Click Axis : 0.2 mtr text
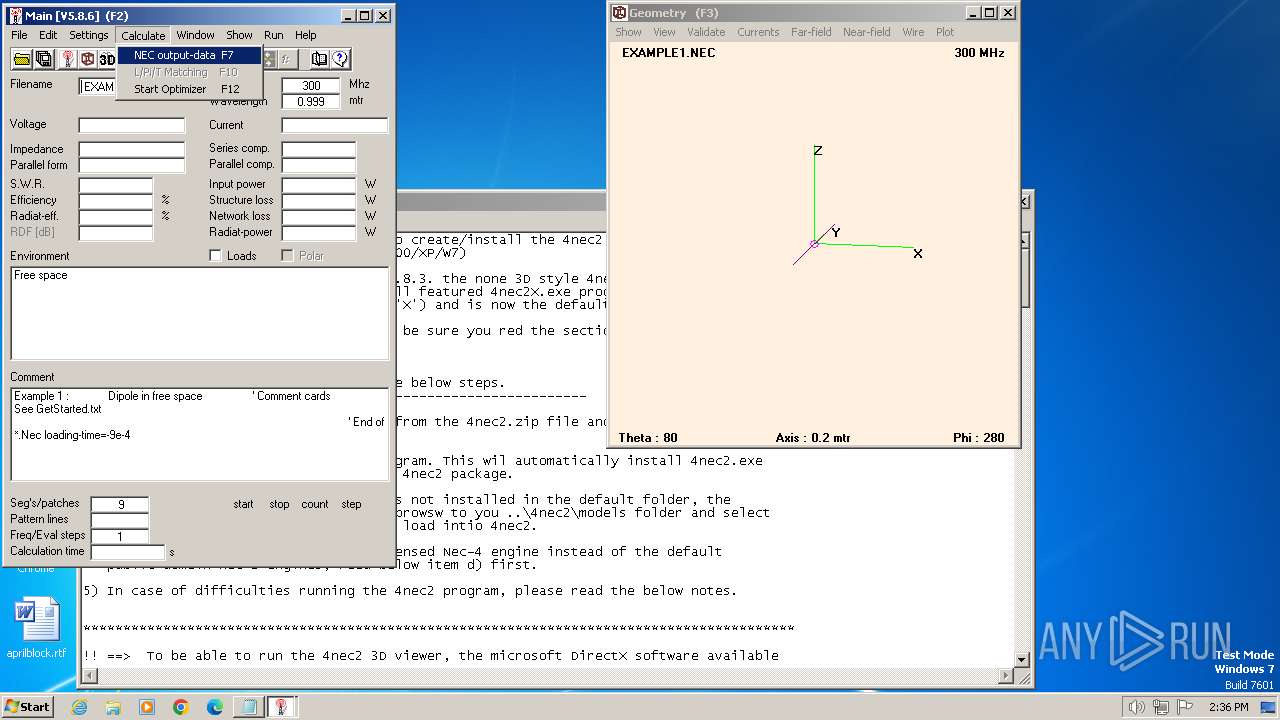Viewport: 1280px width, 720px height. click(x=812, y=438)
